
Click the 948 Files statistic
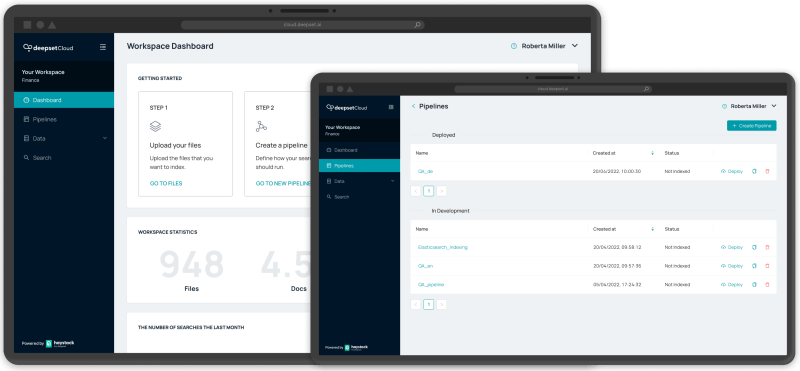pos(192,270)
